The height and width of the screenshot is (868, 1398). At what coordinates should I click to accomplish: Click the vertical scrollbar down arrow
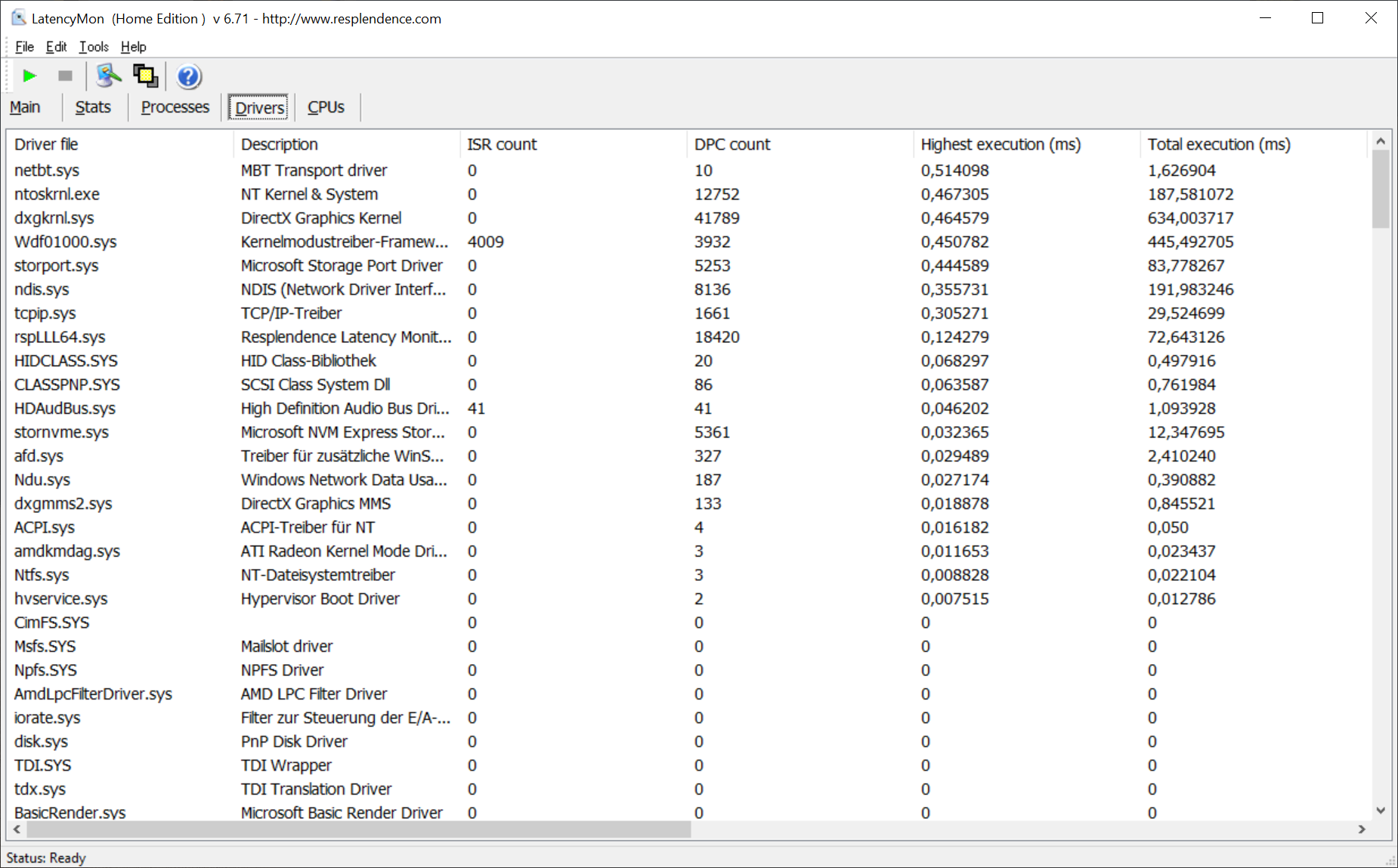[x=1381, y=811]
